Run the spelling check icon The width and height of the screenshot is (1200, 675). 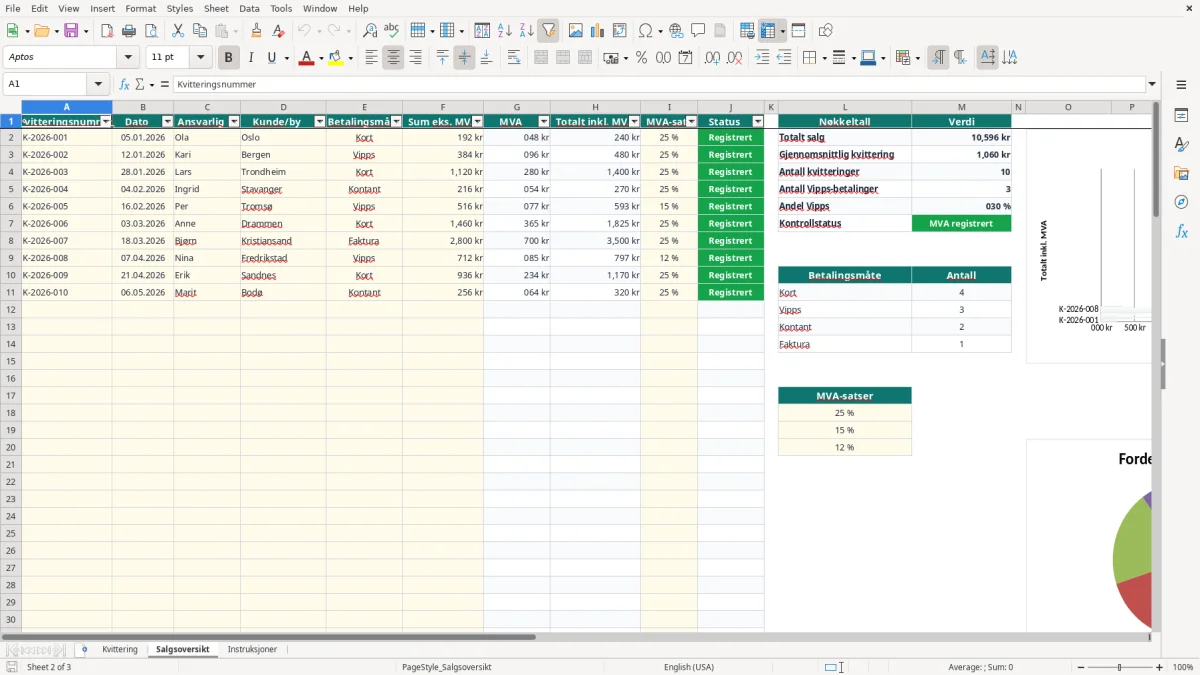(392, 31)
